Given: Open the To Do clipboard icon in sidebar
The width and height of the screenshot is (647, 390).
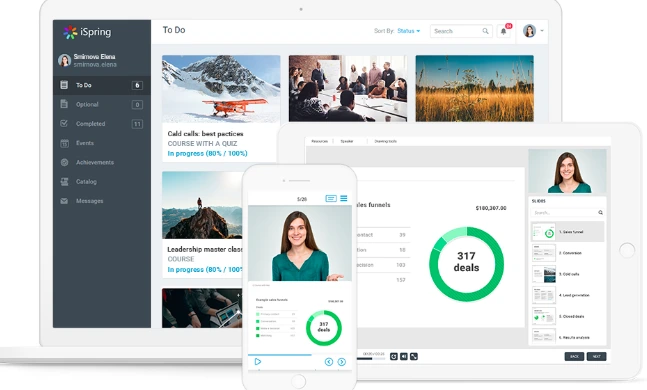Looking at the screenshot, I should (64, 85).
